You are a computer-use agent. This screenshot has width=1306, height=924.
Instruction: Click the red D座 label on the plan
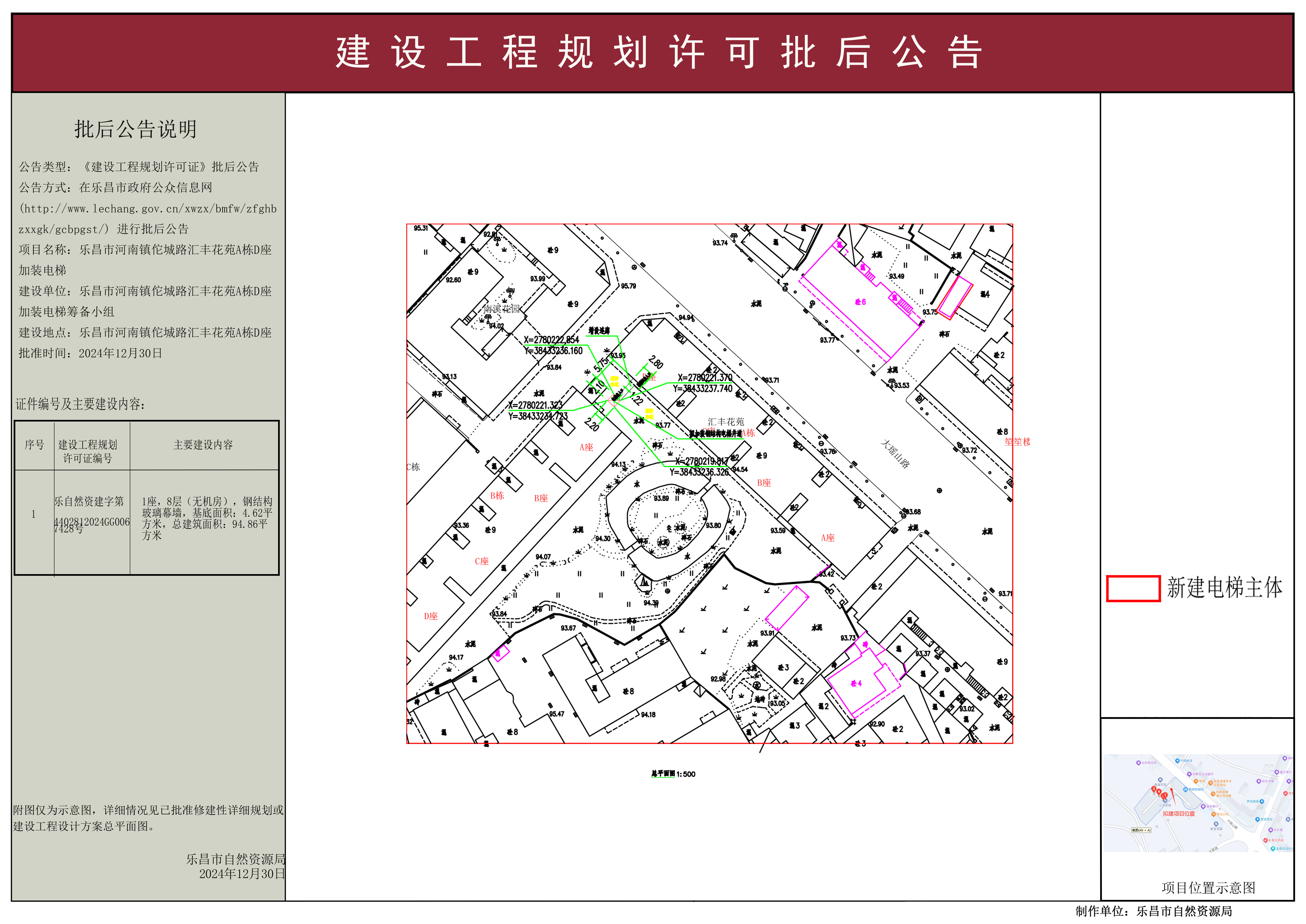point(431,616)
